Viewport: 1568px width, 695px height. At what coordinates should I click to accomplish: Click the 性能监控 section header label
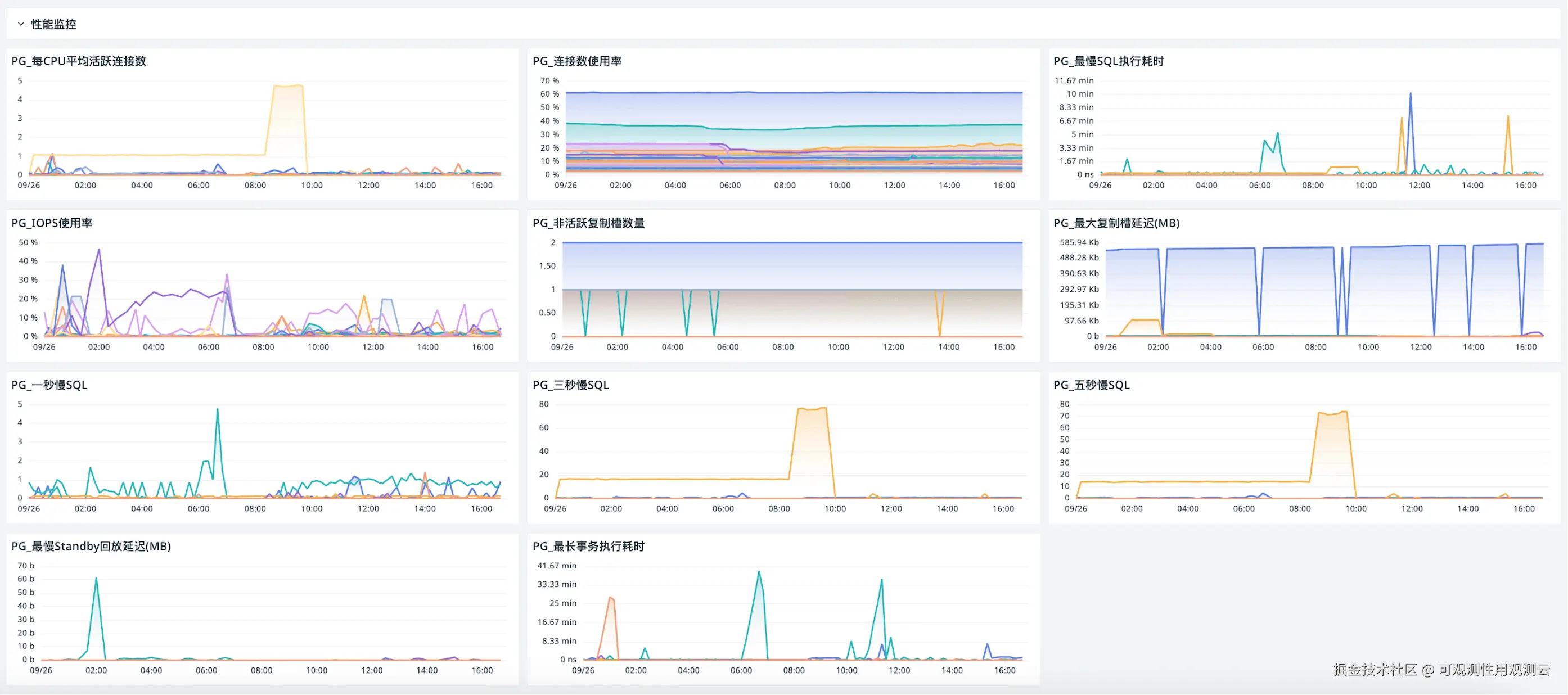tap(53, 24)
